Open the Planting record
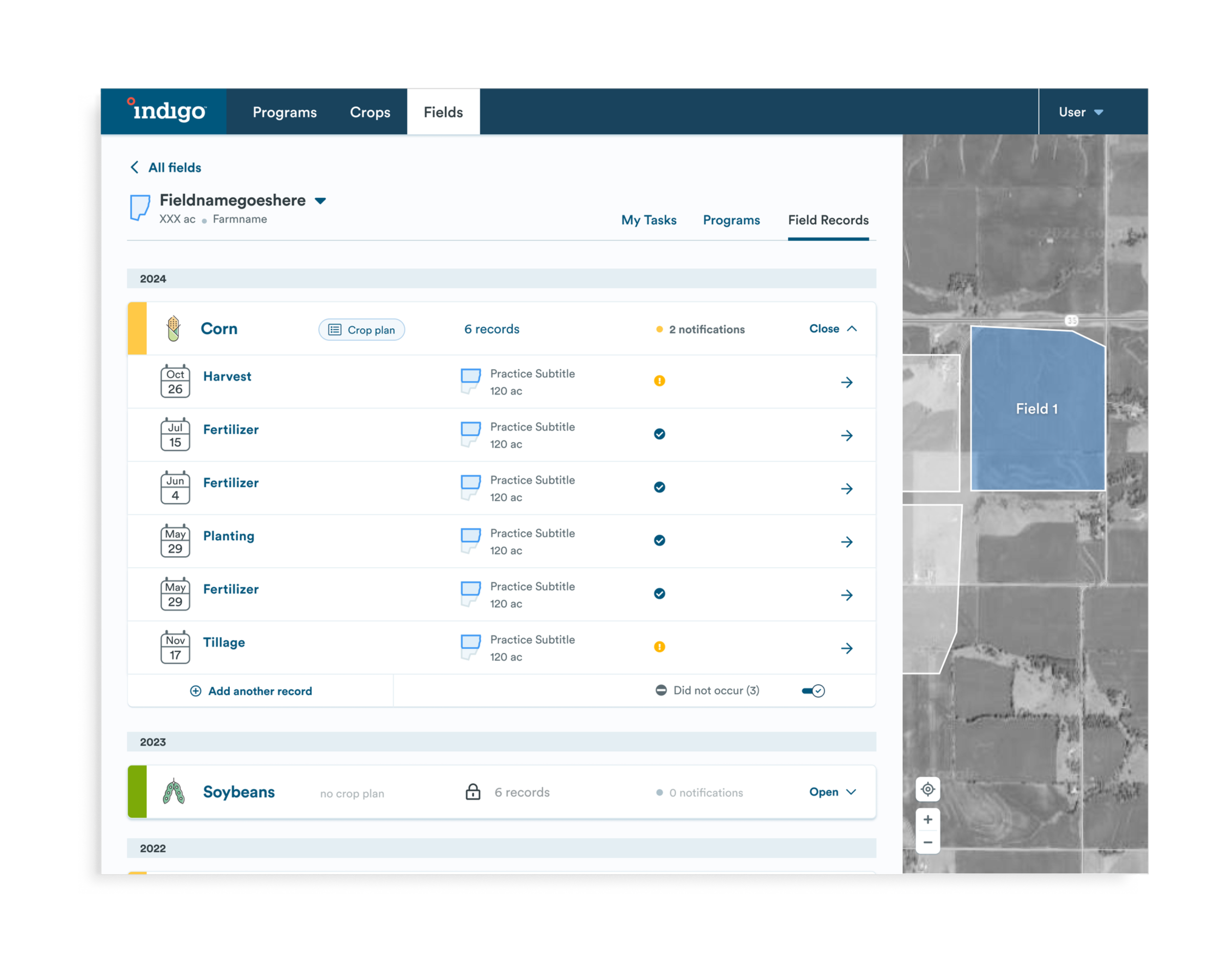The height and width of the screenshot is (977, 1232). tap(229, 536)
